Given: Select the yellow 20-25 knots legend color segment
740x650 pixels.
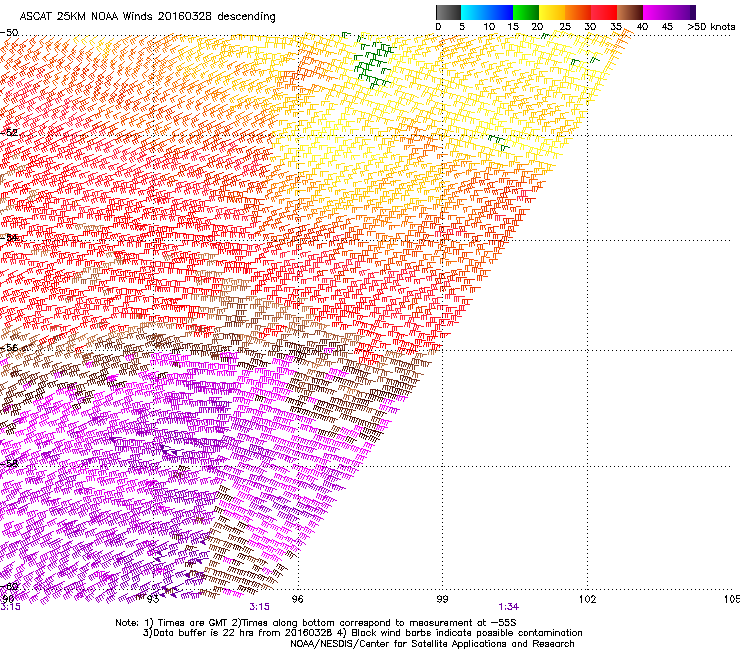Looking at the screenshot, I should [x=552, y=12].
